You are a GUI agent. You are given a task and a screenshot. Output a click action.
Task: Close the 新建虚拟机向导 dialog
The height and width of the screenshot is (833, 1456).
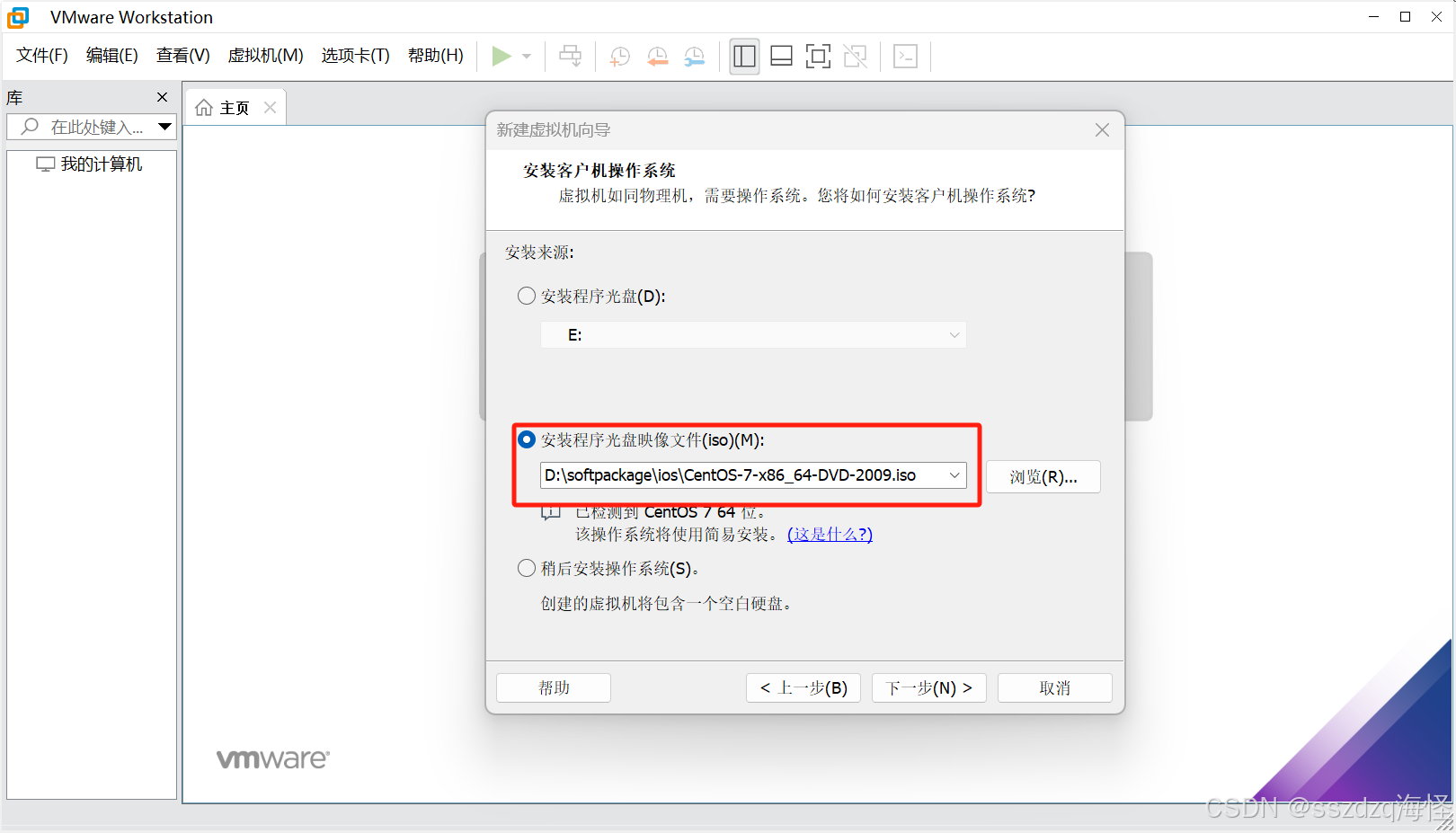coord(1102,130)
